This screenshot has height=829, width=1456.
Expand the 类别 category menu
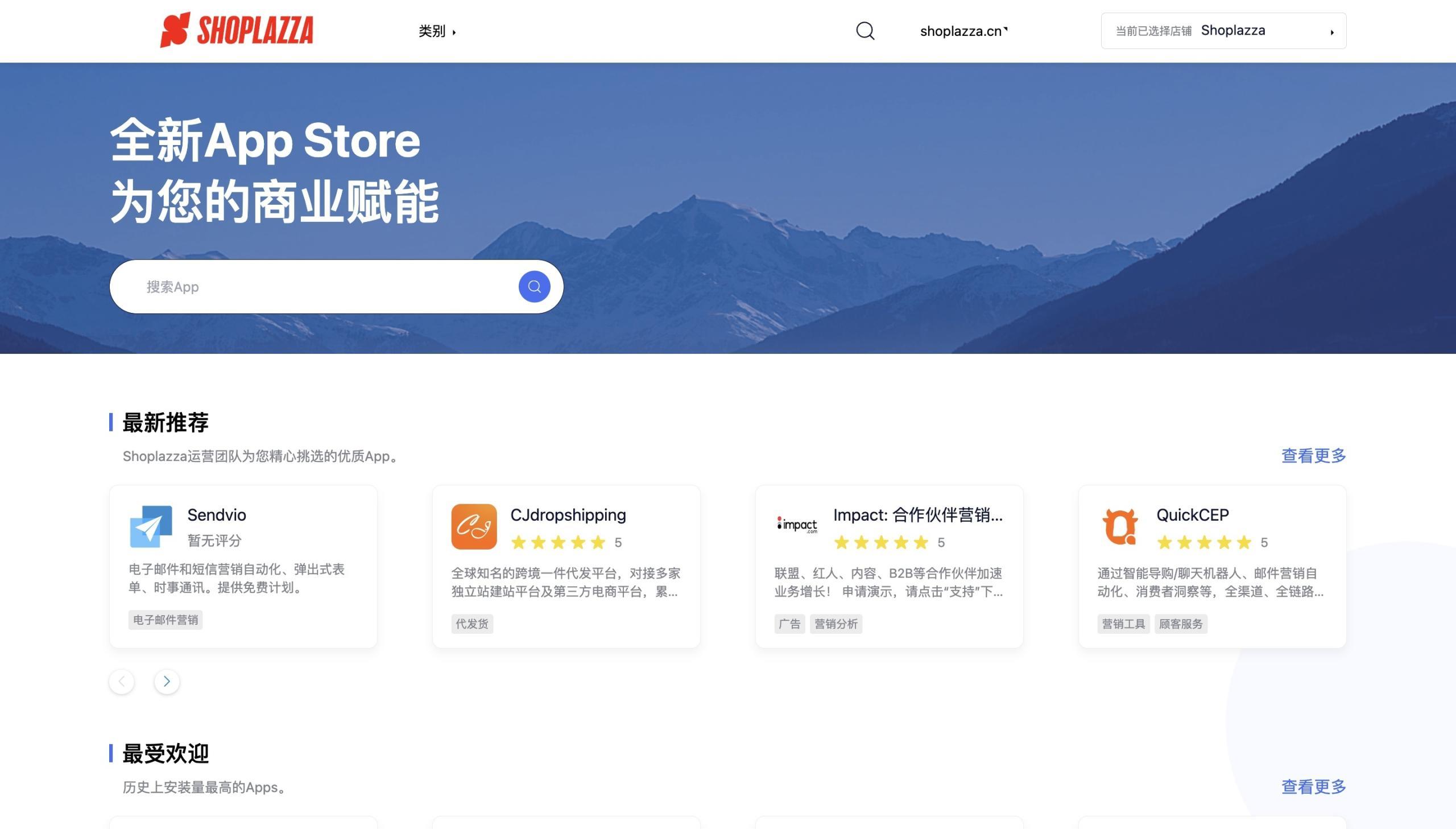pyautogui.click(x=437, y=31)
